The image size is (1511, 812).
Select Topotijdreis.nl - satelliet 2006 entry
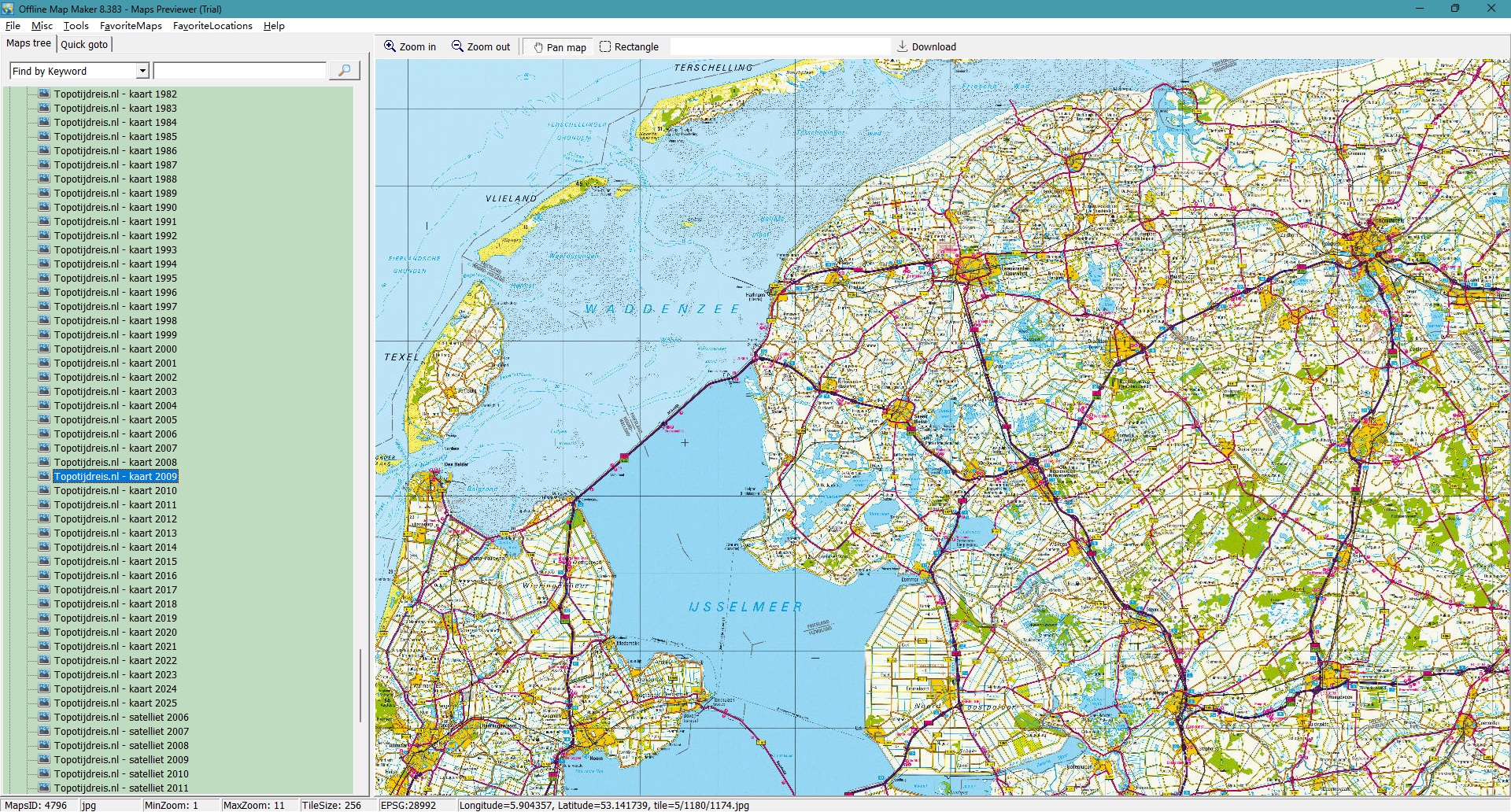tap(121, 717)
